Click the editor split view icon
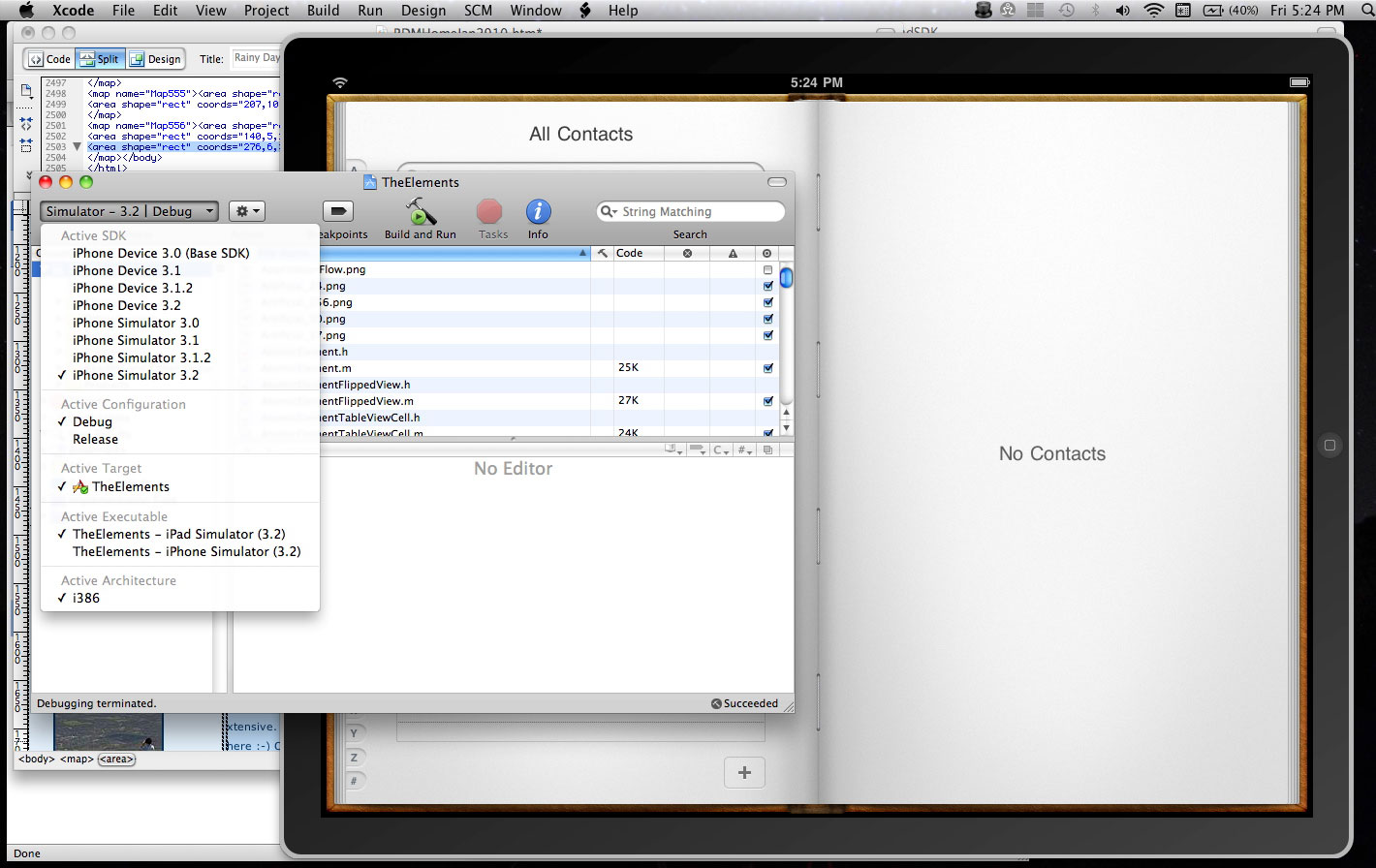The height and width of the screenshot is (868, 1376). 767,449
